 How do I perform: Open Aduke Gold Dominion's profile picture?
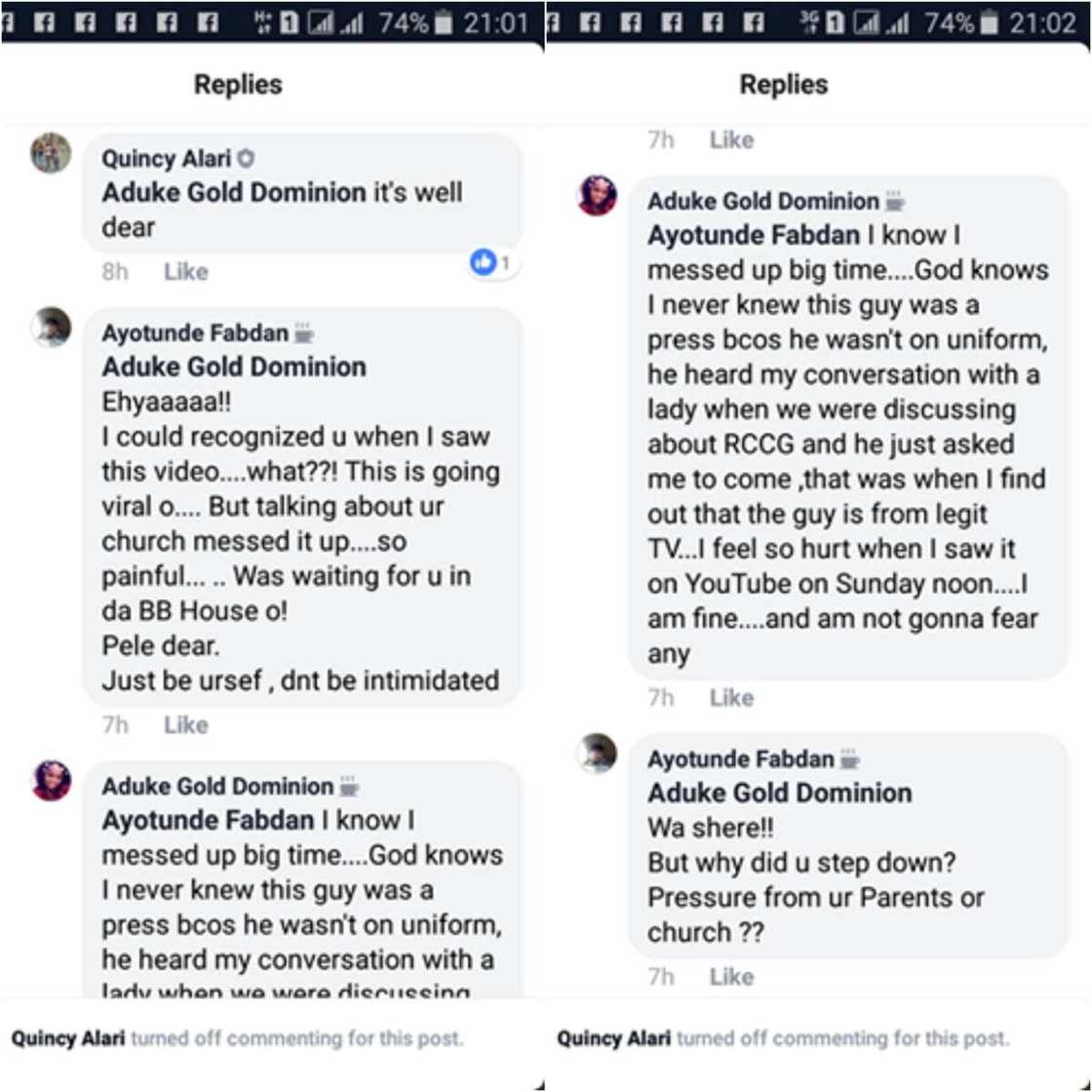tap(49, 783)
